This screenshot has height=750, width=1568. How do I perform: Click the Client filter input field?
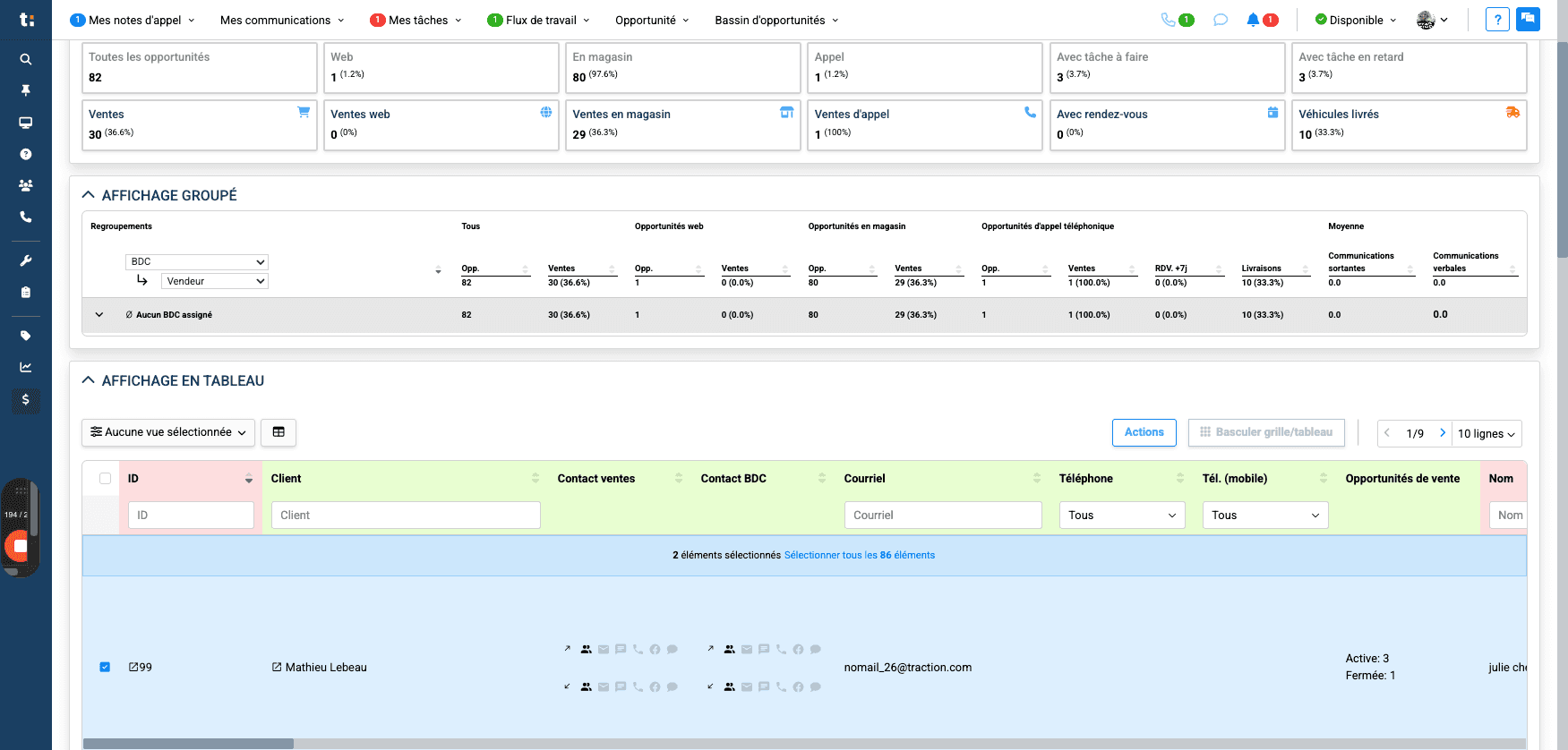point(406,516)
